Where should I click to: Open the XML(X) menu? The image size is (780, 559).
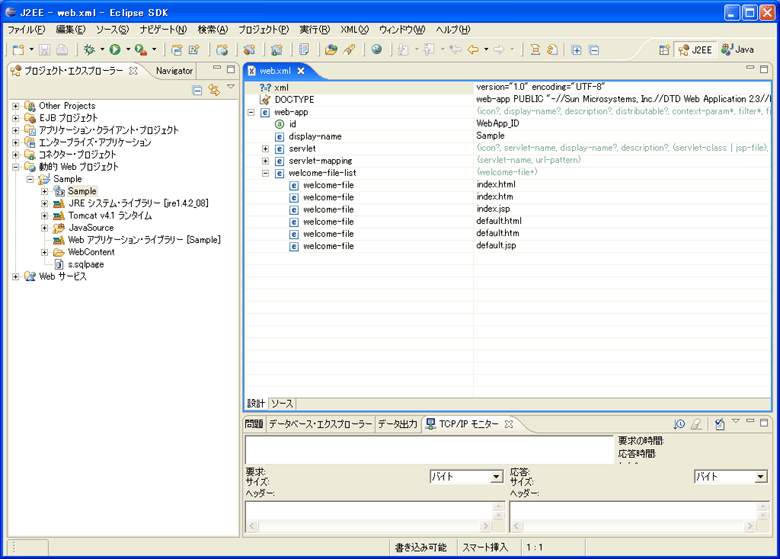354,30
